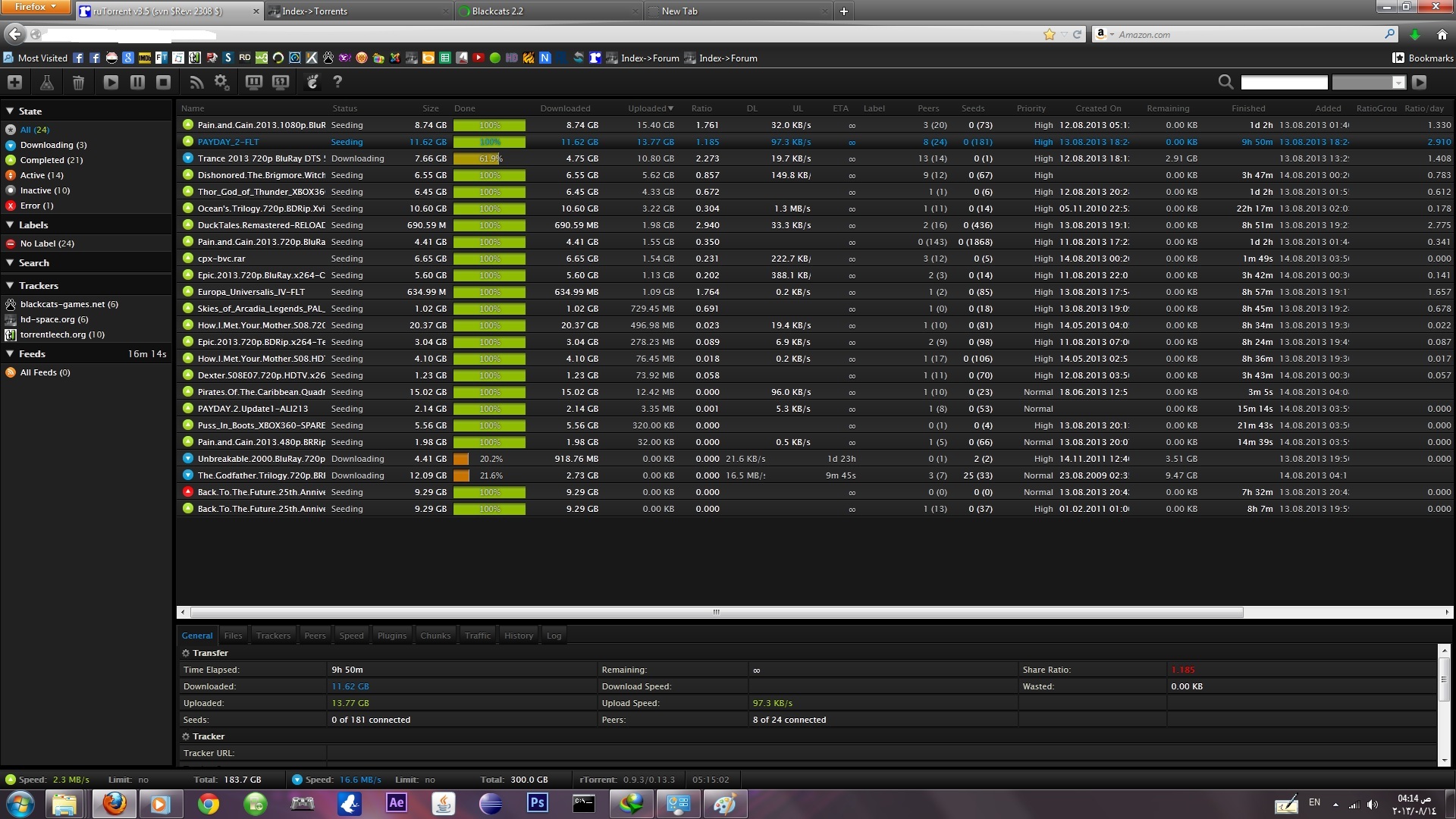This screenshot has height=819, width=1456.
Task: Filter by Error (1) state
Action: (36, 206)
